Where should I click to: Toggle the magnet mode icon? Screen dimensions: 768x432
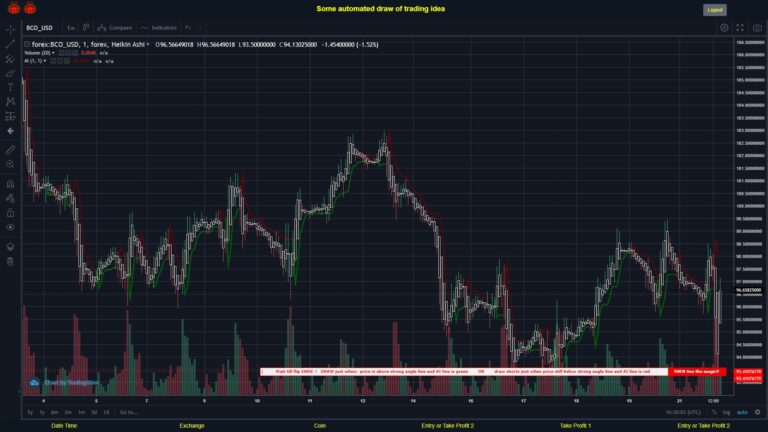[x=10, y=184]
